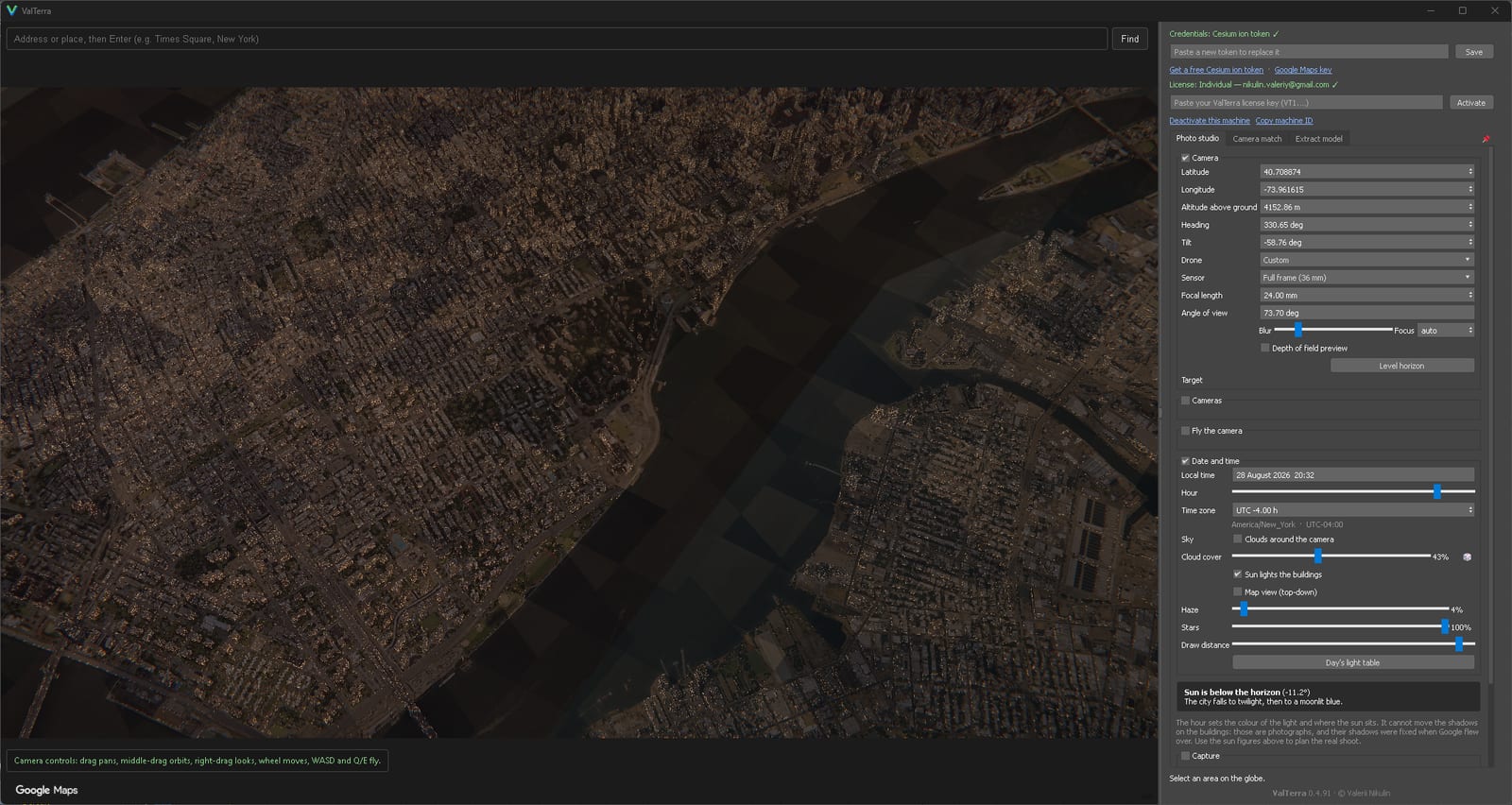The image size is (1512, 805).
Task: Tick the Cameras checkbox
Action: pyautogui.click(x=1185, y=401)
